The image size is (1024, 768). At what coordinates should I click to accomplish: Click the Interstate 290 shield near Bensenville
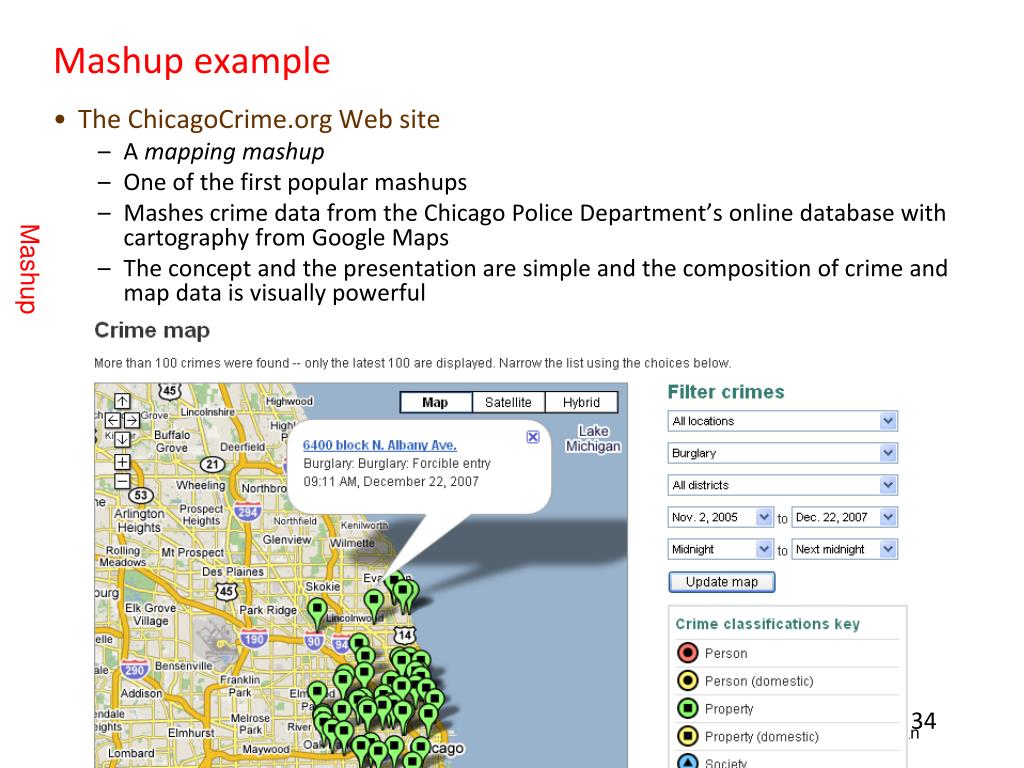[134, 669]
